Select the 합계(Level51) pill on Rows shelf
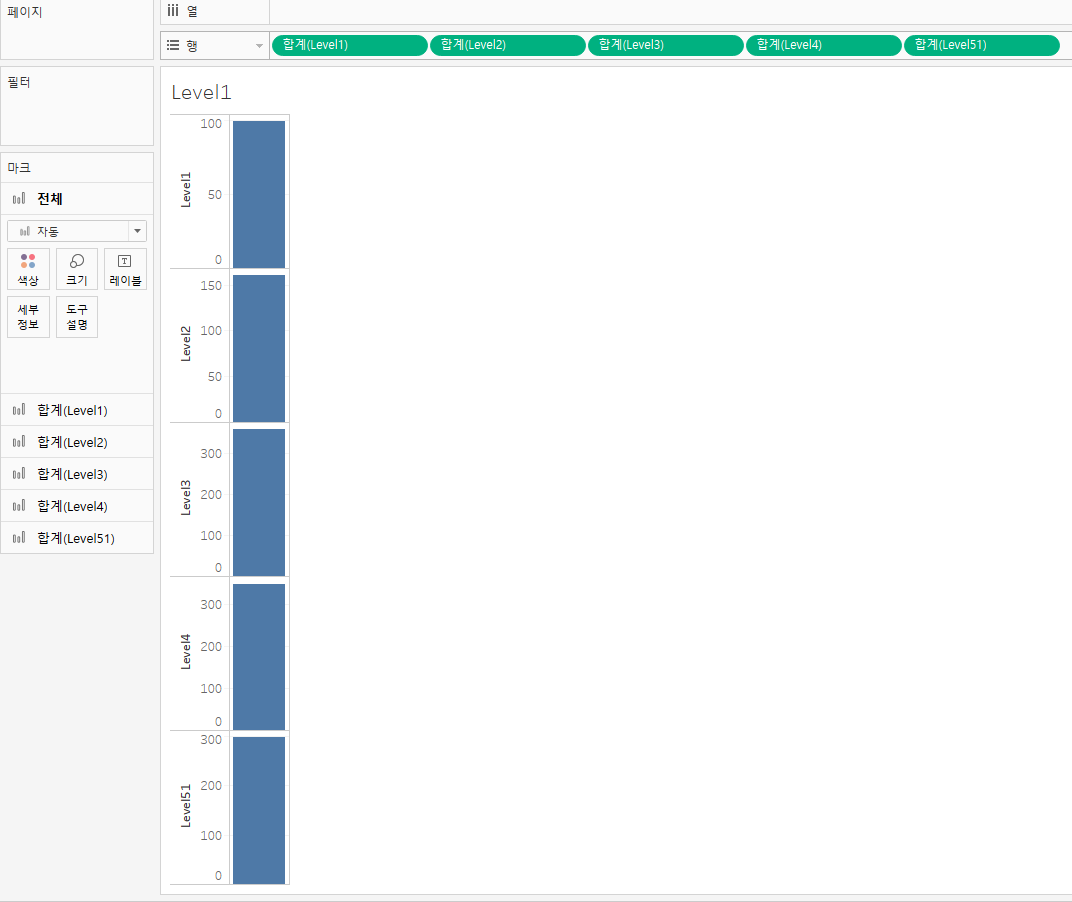The width and height of the screenshot is (1072, 902). pyautogui.click(x=981, y=45)
